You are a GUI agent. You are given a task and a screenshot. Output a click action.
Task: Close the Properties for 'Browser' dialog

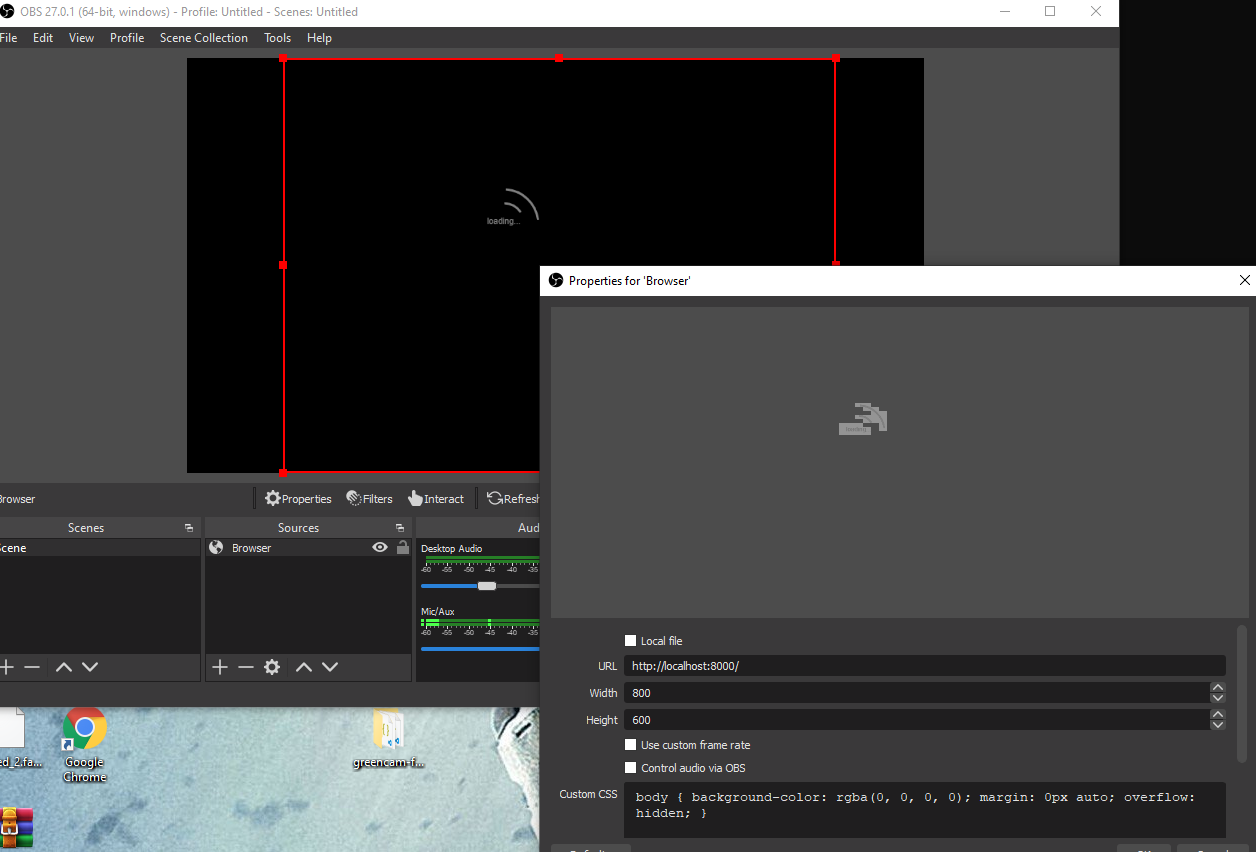click(1244, 281)
